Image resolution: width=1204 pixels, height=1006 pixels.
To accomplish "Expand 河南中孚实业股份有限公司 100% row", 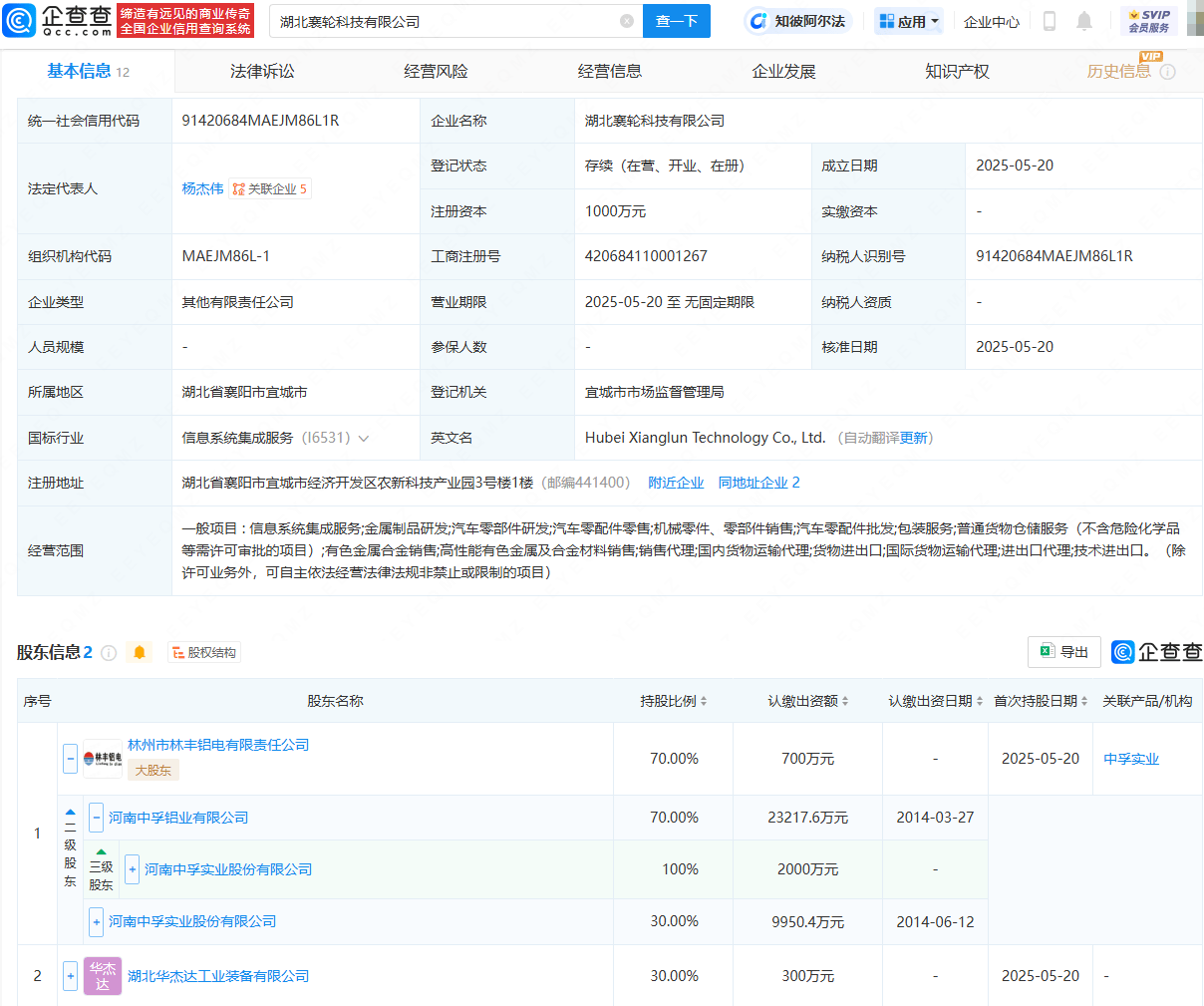I will 132,869.
